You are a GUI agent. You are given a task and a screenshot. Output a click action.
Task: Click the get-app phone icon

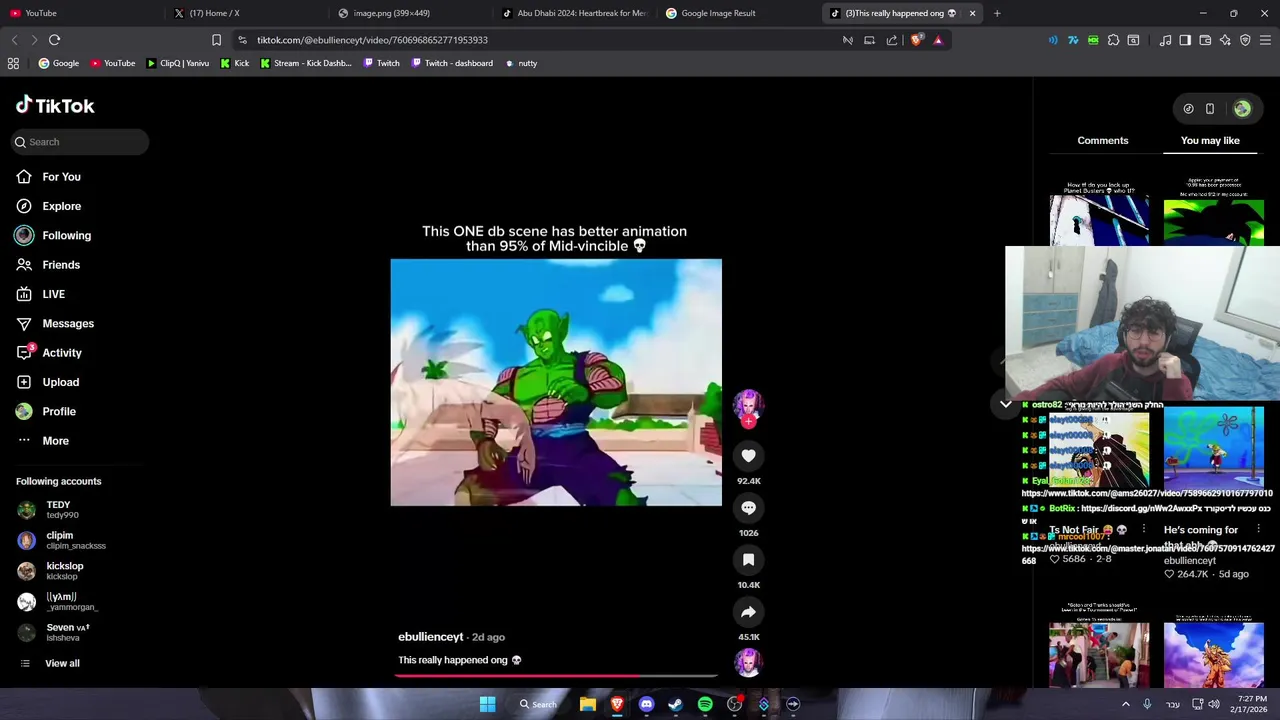tap(1210, 109)
